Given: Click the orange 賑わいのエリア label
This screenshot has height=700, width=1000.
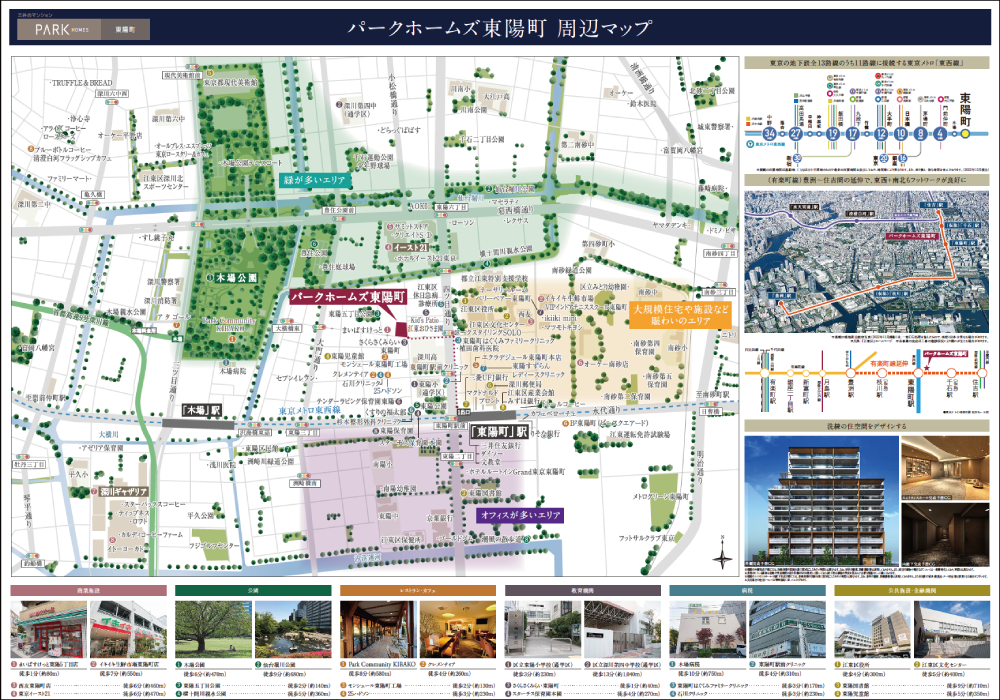Looking at the screenshot, I should tap(682, 316).
